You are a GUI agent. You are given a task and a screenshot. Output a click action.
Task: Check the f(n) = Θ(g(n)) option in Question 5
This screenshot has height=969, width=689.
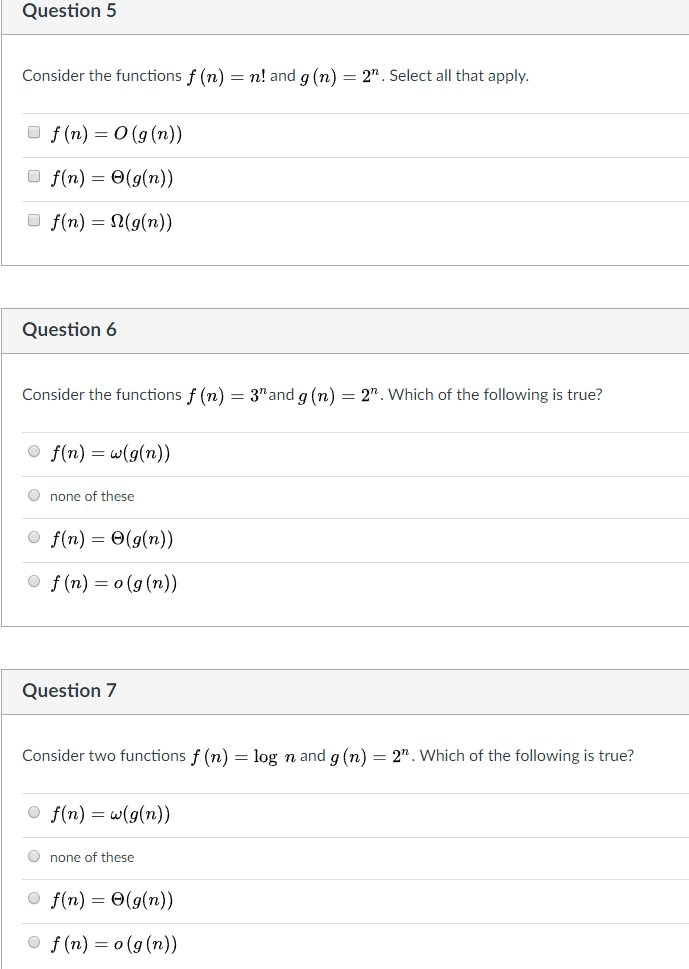tap(32, 176)
